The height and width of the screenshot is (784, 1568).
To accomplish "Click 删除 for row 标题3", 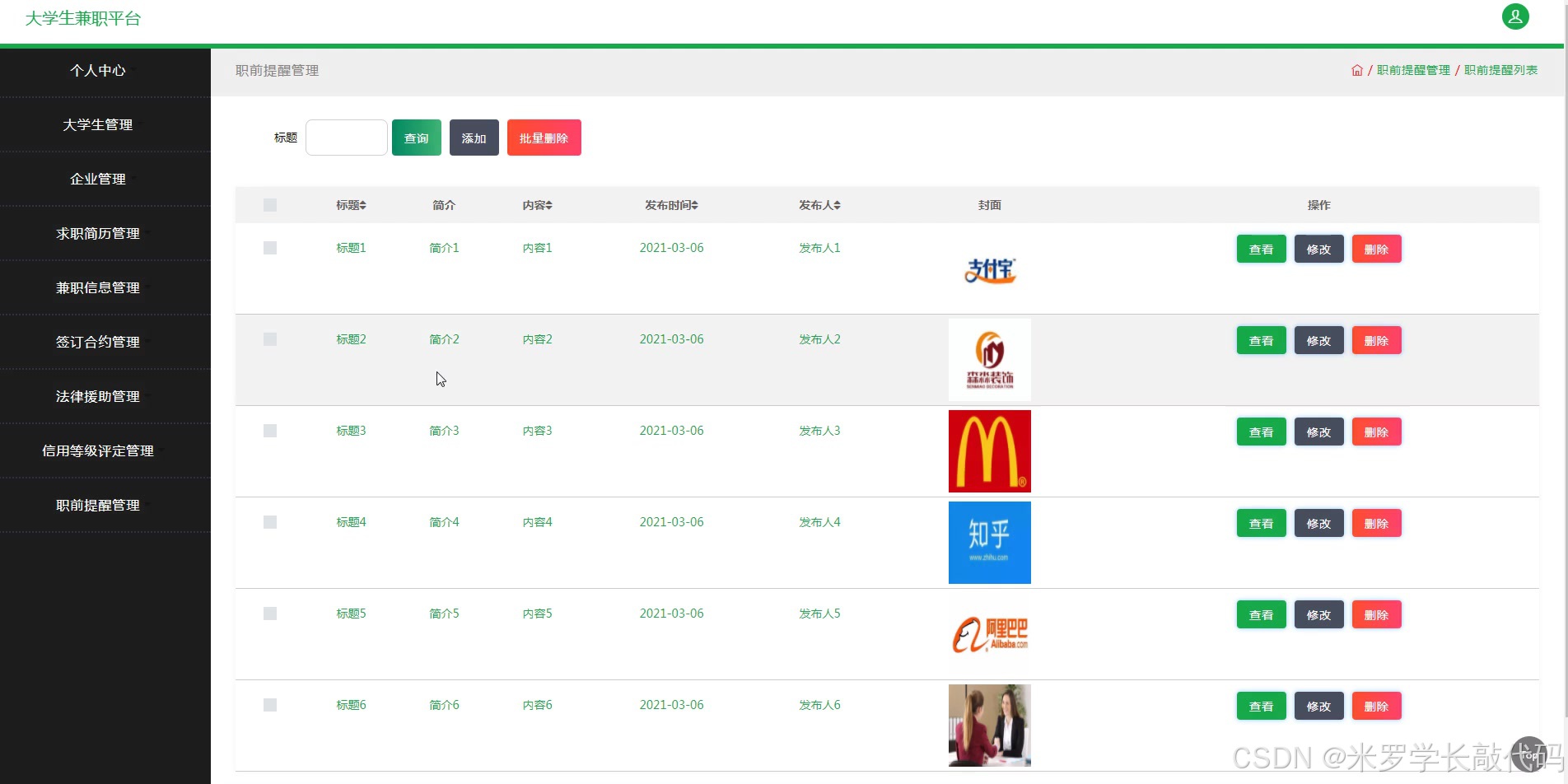I will pyautogui.click(x=1377, y=432).
